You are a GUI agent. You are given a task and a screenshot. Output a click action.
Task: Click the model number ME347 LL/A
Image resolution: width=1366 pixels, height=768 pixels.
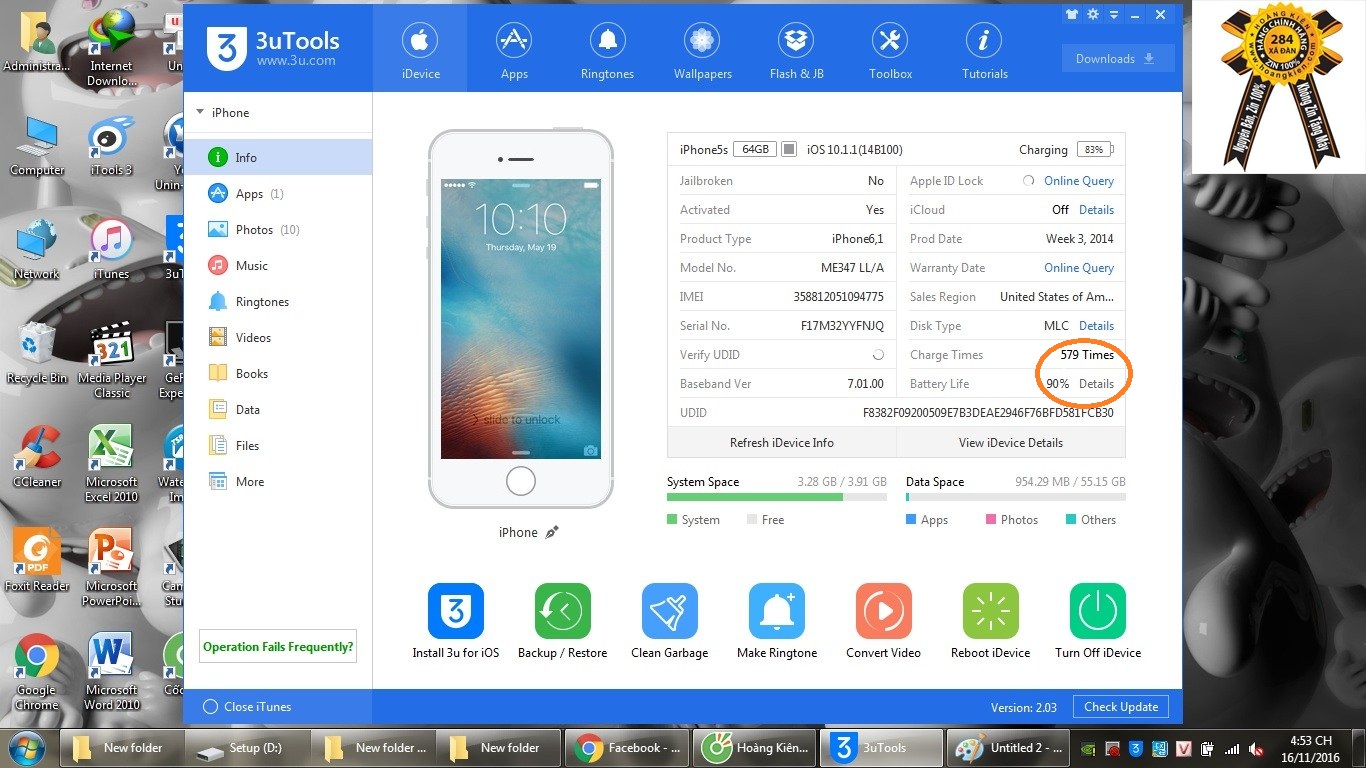(x=852, y=268)
